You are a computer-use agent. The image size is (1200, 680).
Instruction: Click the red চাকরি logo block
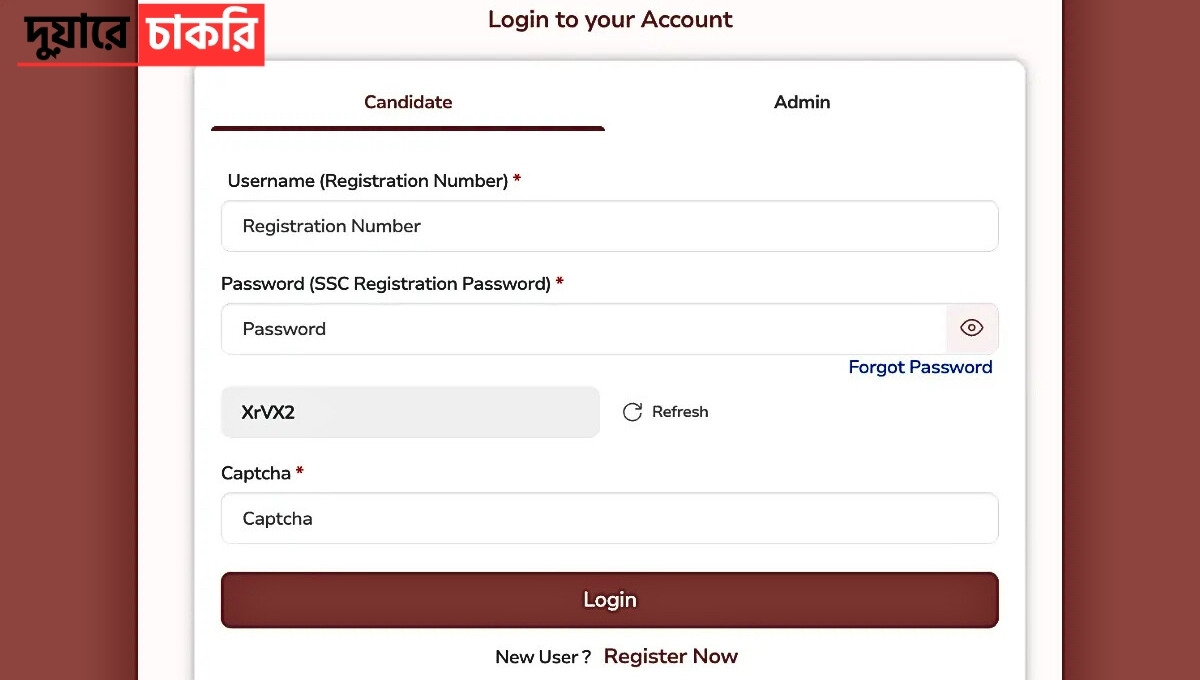click(x=201, y=36)
